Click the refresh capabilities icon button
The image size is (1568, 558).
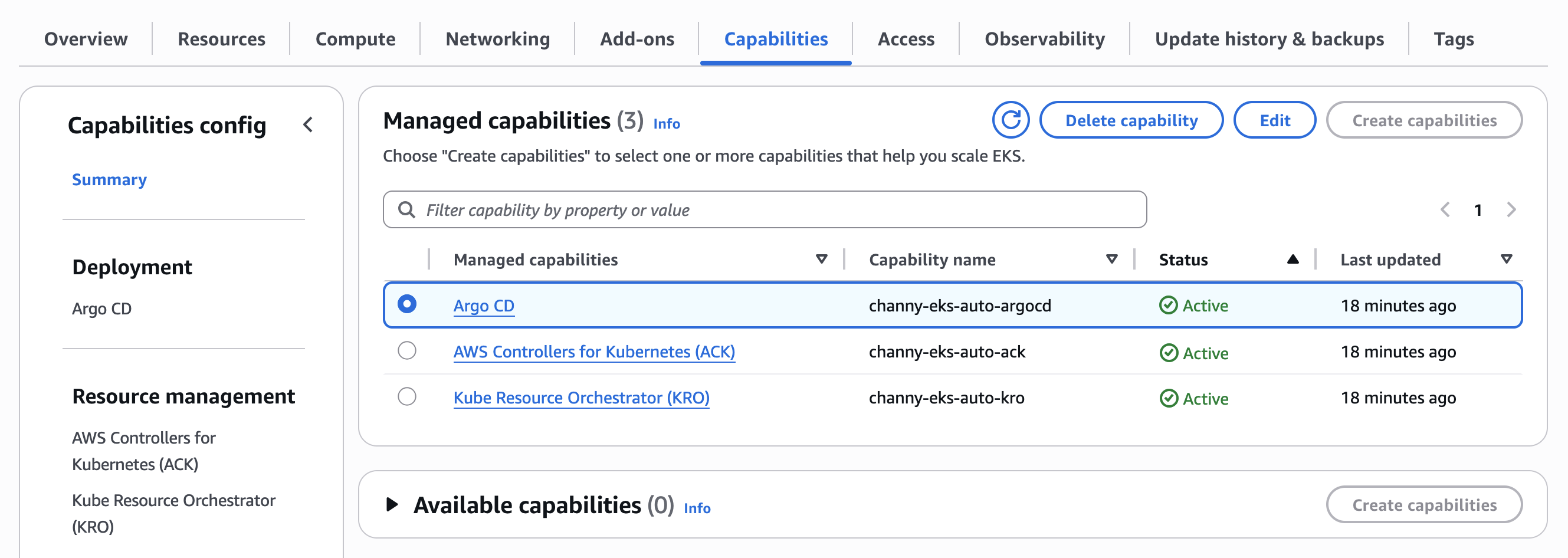pos(1011,120)
